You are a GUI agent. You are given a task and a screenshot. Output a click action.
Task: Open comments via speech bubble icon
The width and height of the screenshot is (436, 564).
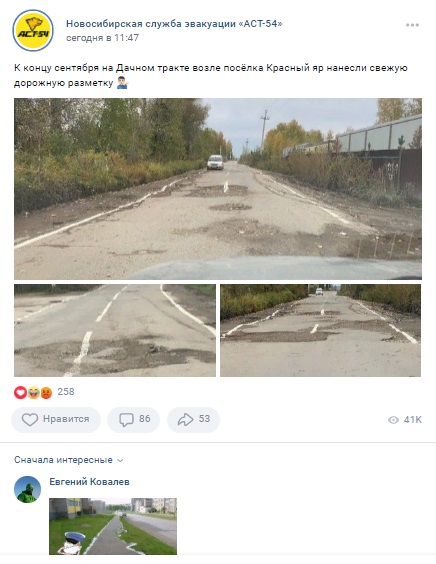(x=126, y=419)
